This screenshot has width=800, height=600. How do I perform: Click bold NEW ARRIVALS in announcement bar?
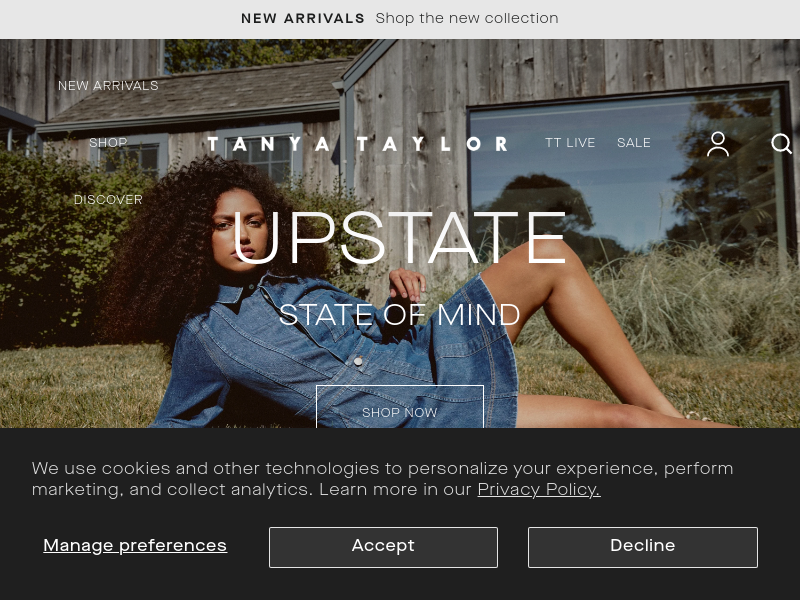coord(303,18)
